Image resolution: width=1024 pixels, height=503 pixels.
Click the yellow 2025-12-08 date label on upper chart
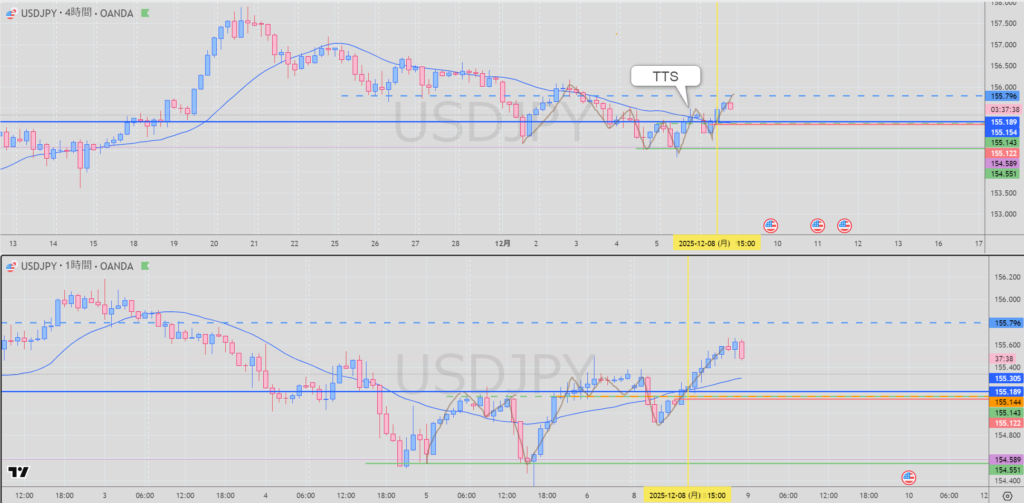[715, 243]
